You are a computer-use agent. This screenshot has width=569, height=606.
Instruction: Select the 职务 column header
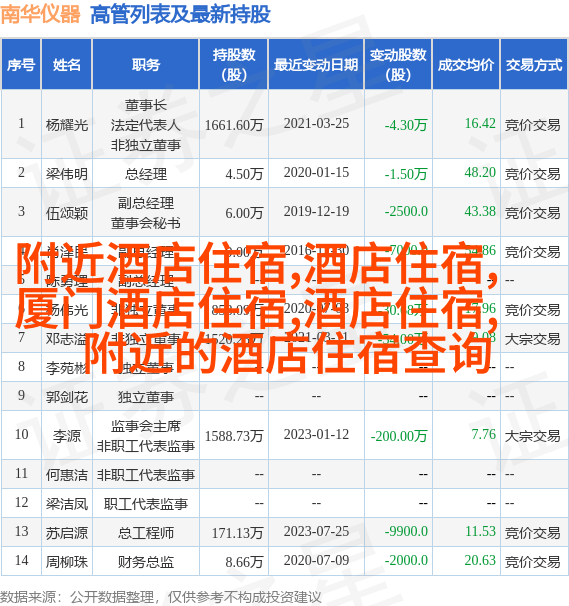(x=146, y=64)
